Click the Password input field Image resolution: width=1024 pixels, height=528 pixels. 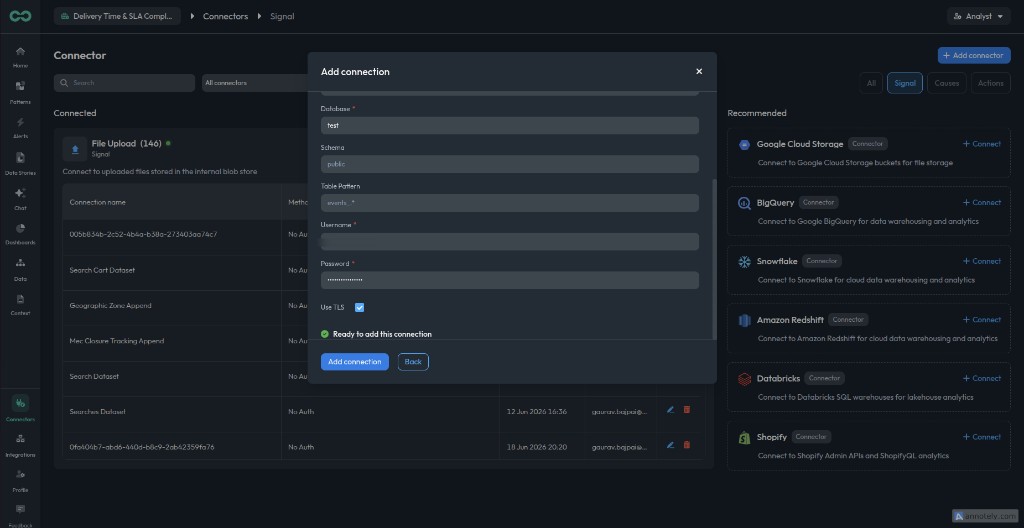pyautogui.click(x=509, y=280)
